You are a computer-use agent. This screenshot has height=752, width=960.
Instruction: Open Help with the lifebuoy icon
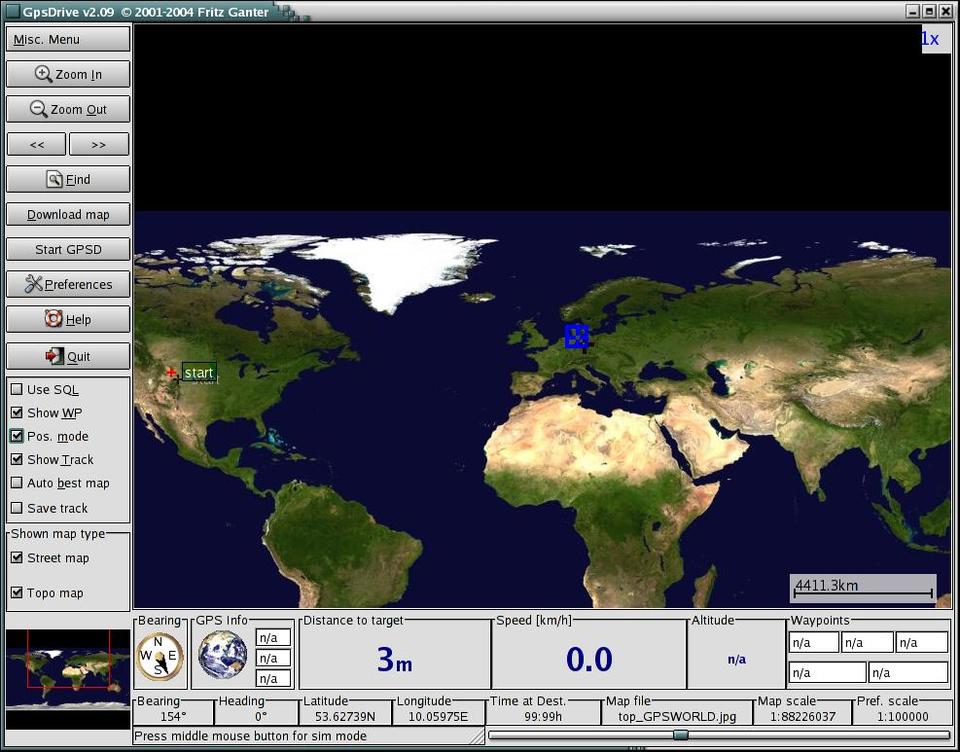pos(68,319)
